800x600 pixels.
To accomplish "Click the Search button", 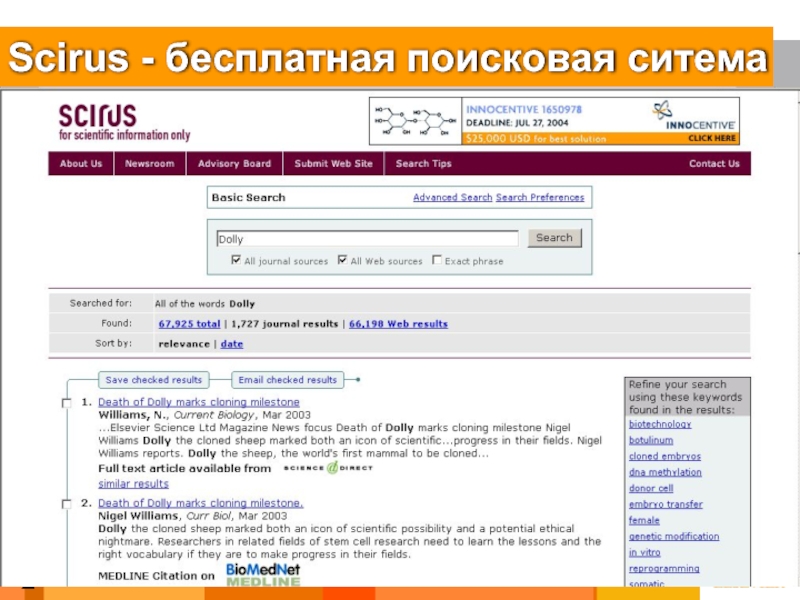I will click(x=555, y=238).
